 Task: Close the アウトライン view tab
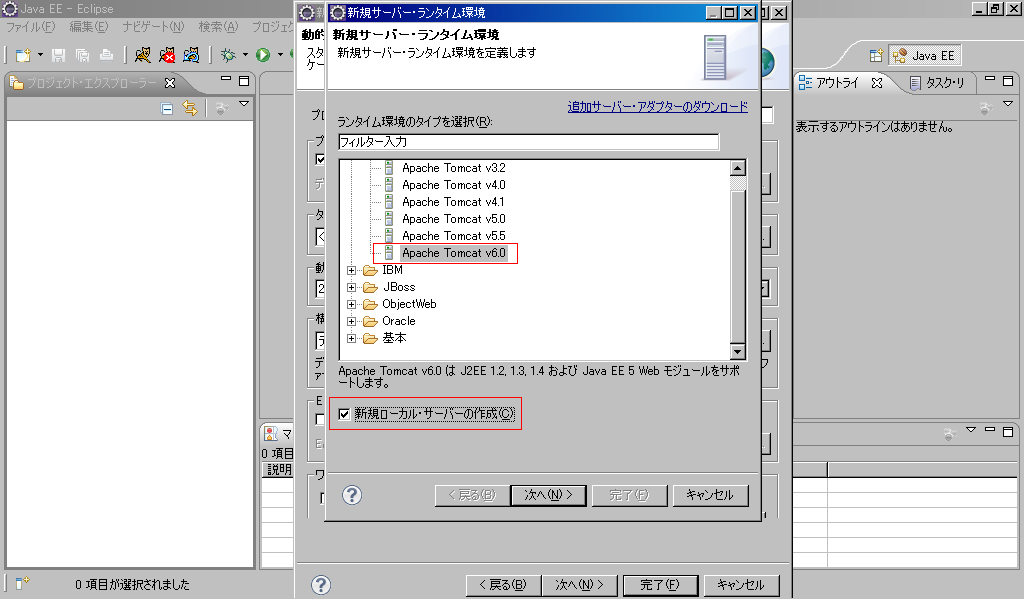[x=877, y=83]
